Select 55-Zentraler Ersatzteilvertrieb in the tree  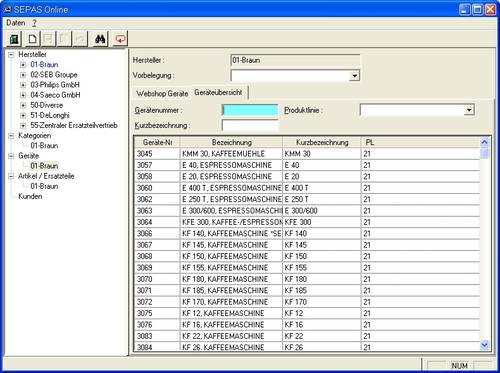coord(74,126)
